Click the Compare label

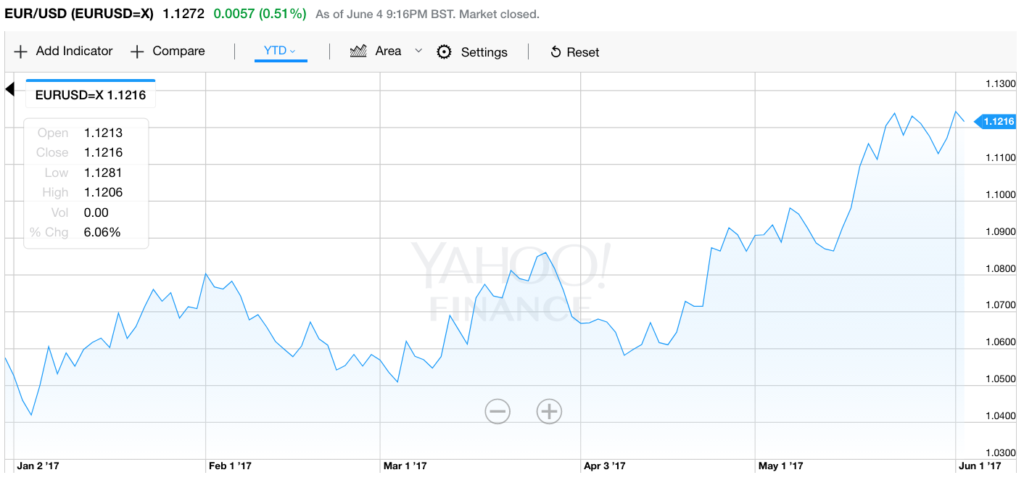(x=178, y=51)
